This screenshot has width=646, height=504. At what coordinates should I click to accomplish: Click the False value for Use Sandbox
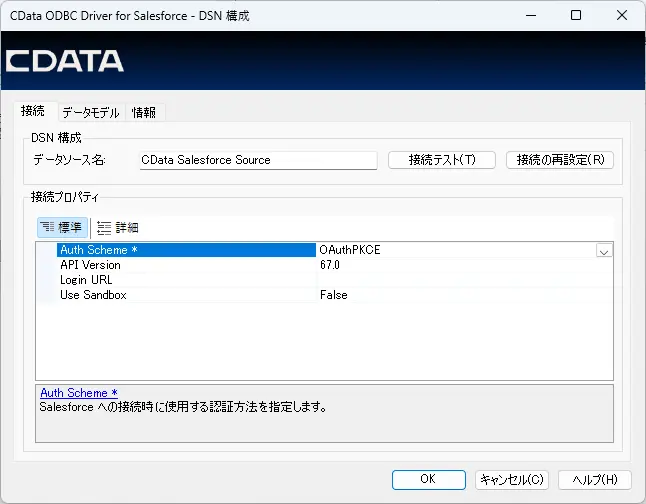tap(464, 295)
